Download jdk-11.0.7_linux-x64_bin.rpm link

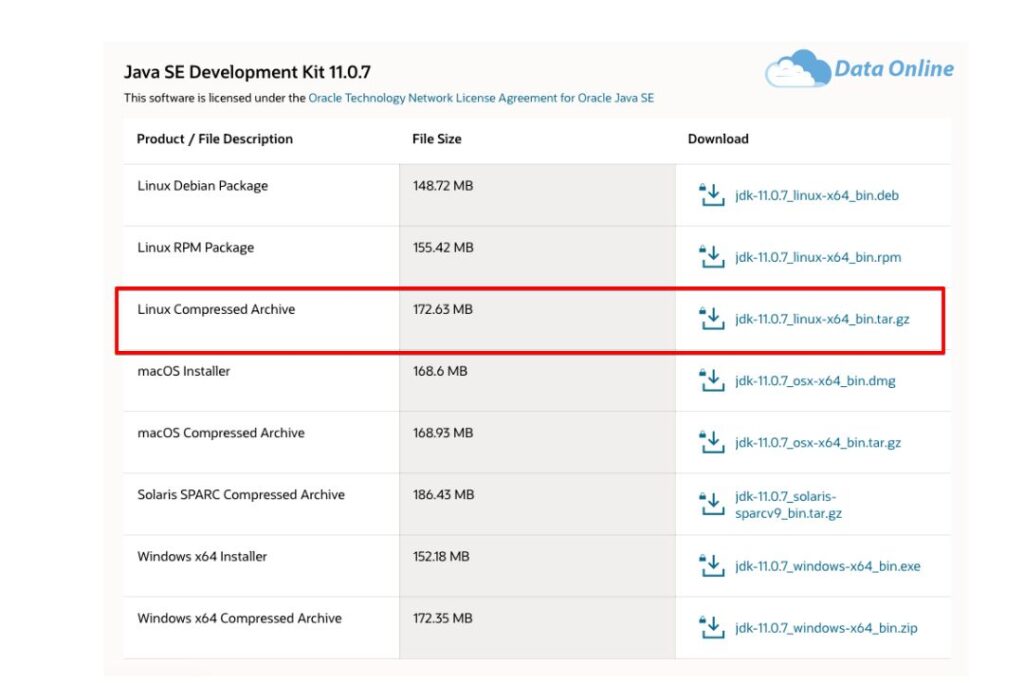click(x=818, y=257)
